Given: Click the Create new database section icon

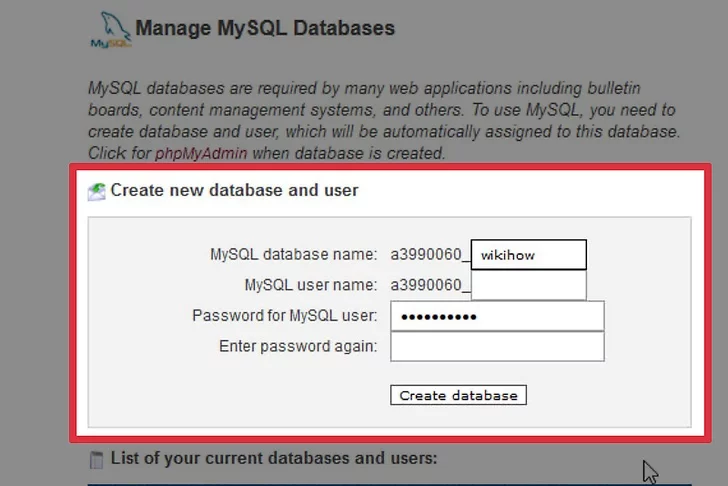Looking at the screenshot, I should pos(96,190).
